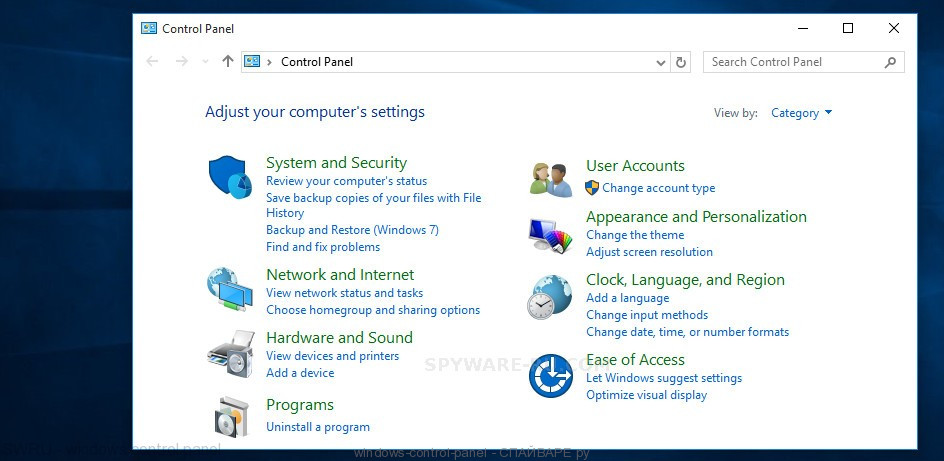The width and height of the screenshot is (944, 461).
Task: Click the Control Panel icon in address bar
Action: click(252, 61)
